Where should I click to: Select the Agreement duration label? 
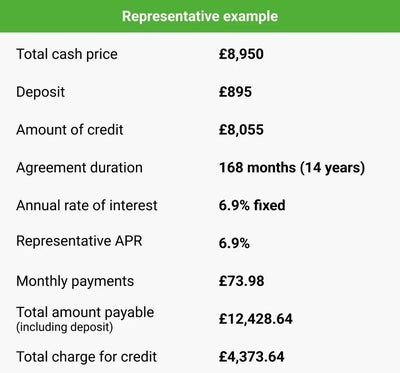coord(79,168)
